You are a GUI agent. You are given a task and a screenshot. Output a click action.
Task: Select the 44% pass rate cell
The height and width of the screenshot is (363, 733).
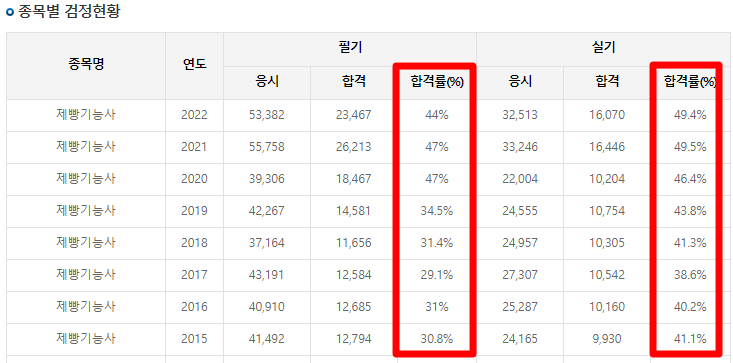pyautogui.click(x=437, y=115)
